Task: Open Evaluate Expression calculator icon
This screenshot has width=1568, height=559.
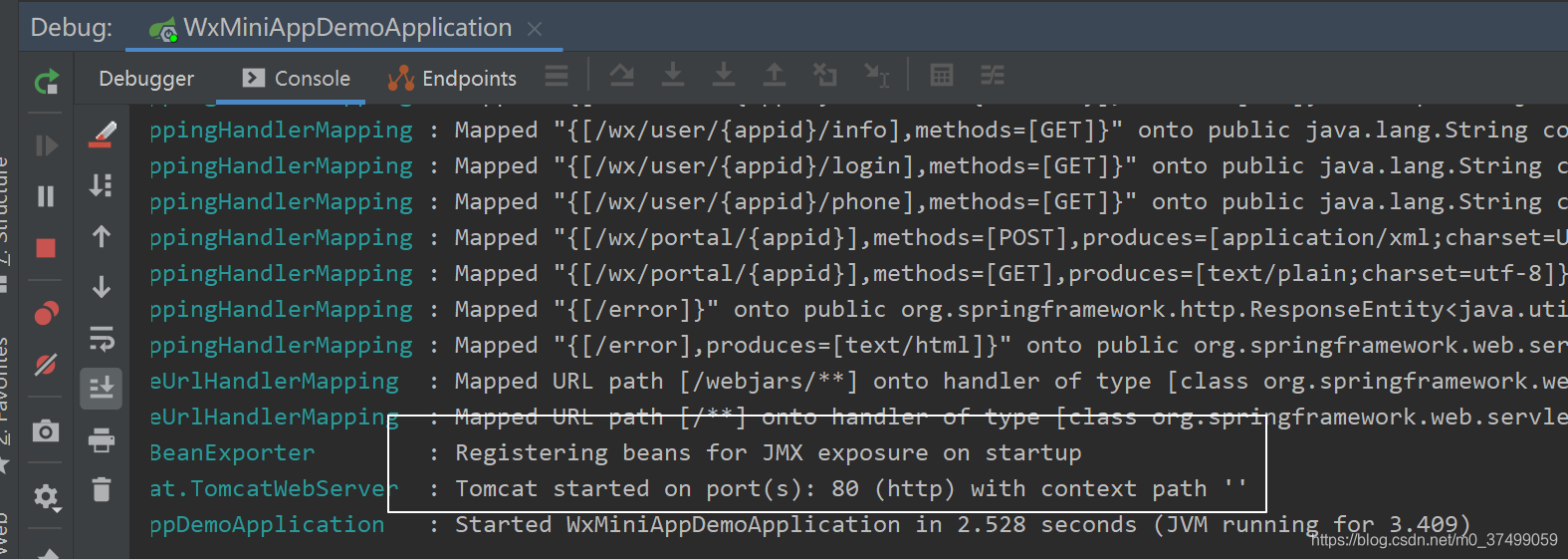Action: tap(942, 75)
